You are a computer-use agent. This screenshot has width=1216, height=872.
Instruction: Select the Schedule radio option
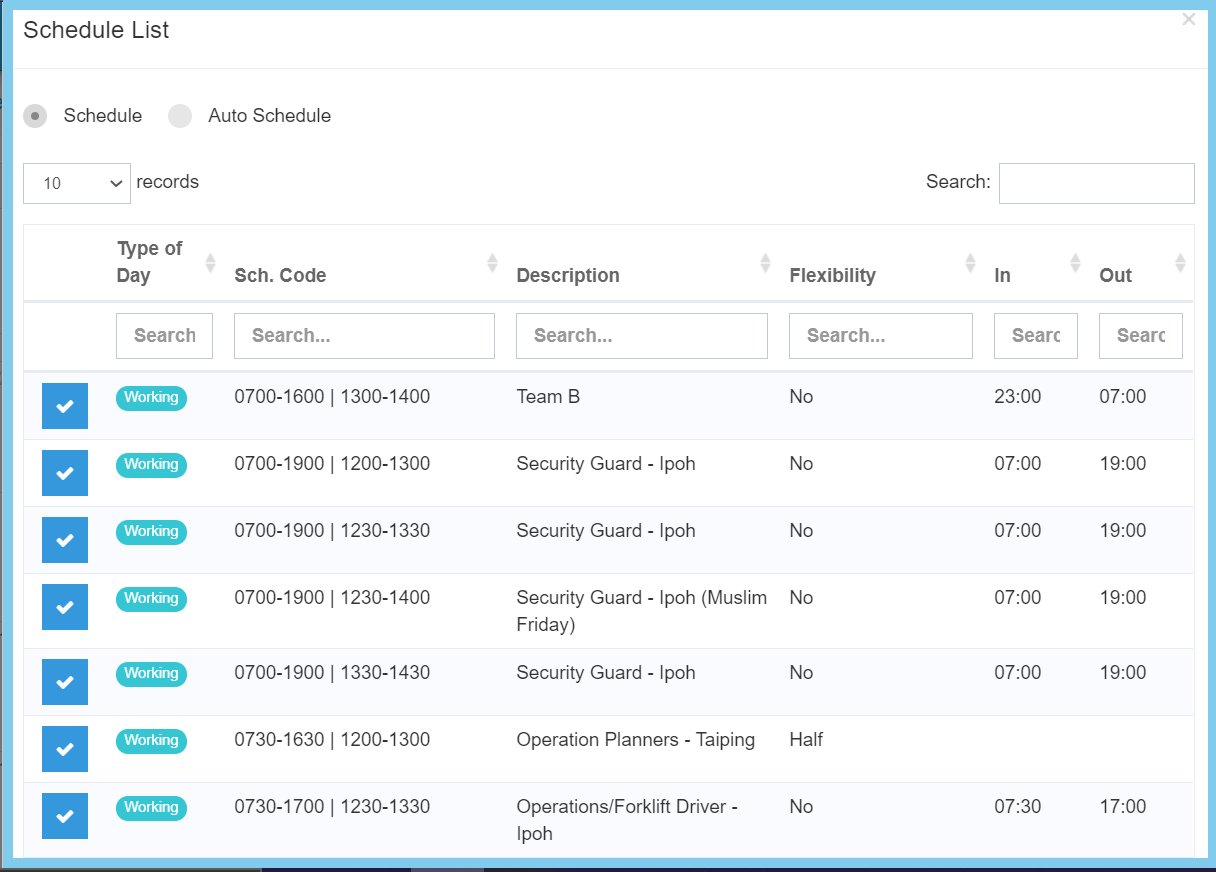[x=36, y=116]
